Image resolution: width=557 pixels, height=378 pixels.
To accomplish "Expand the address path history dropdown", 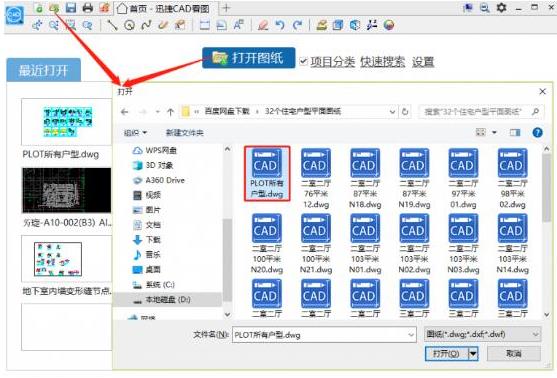I will 392,112.
